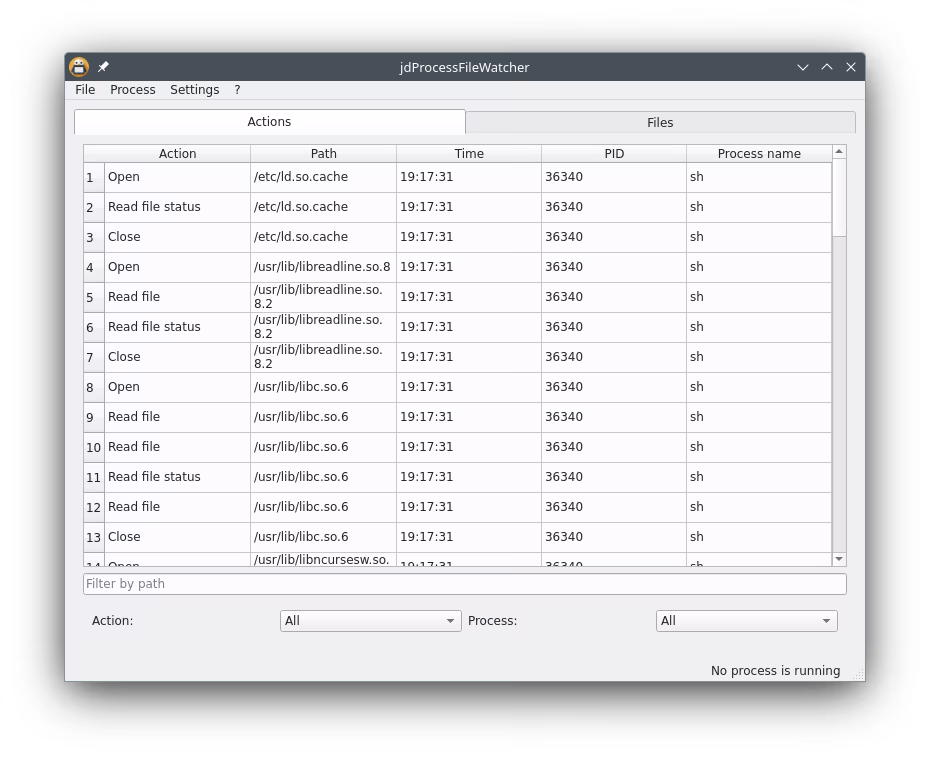
Task: Open the File menu
Action: tap(85, 90)
